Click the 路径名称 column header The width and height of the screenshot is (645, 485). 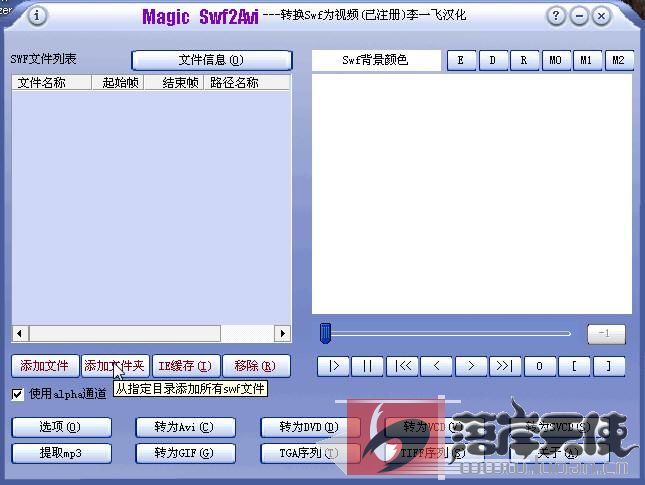(247, 83)
